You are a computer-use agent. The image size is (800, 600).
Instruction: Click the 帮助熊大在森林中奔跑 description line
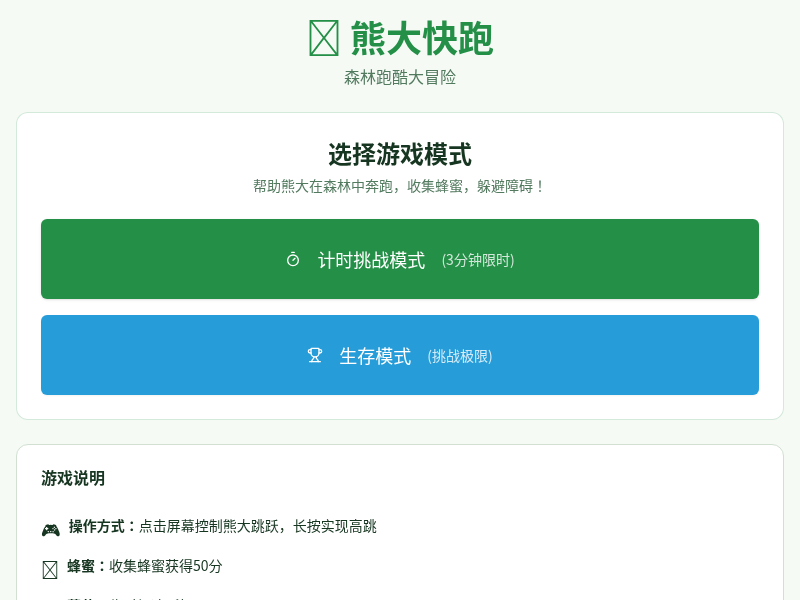[x=400, y=186]
